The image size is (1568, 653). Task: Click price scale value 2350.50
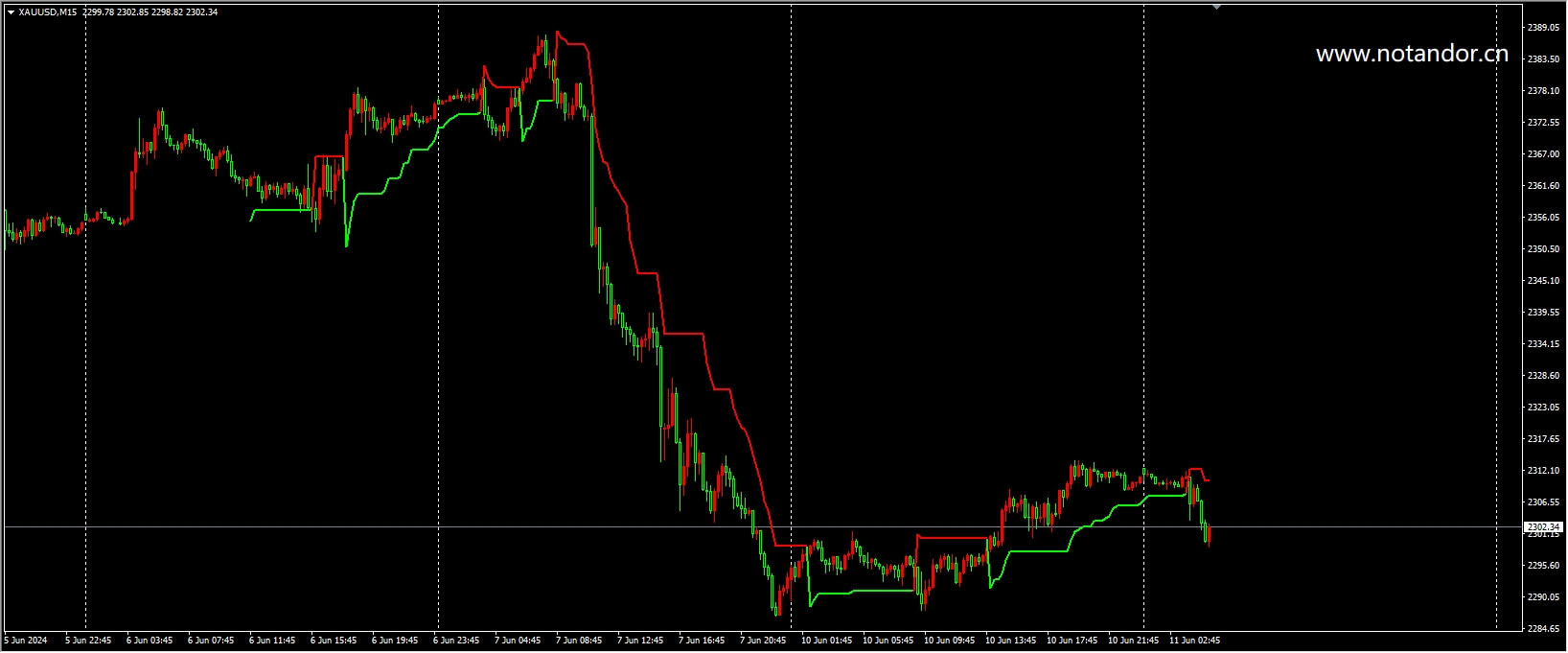click(1543, 249)
